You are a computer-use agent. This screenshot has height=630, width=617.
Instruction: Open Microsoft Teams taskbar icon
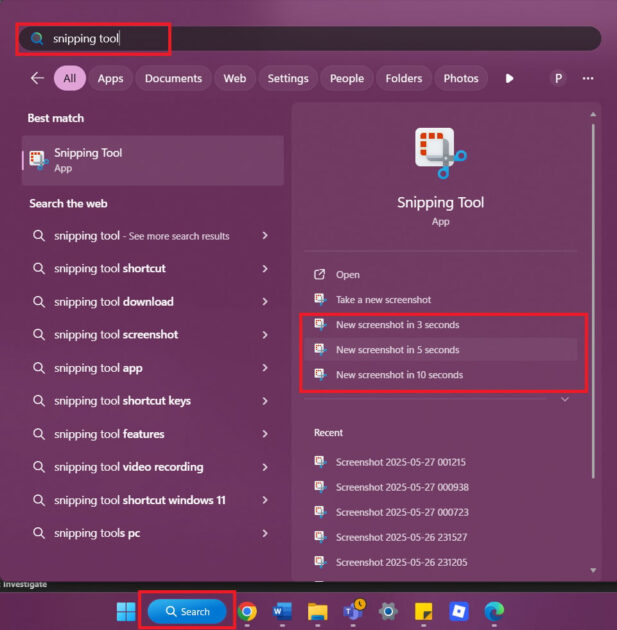pyautogui.click(x=353, y=611)
